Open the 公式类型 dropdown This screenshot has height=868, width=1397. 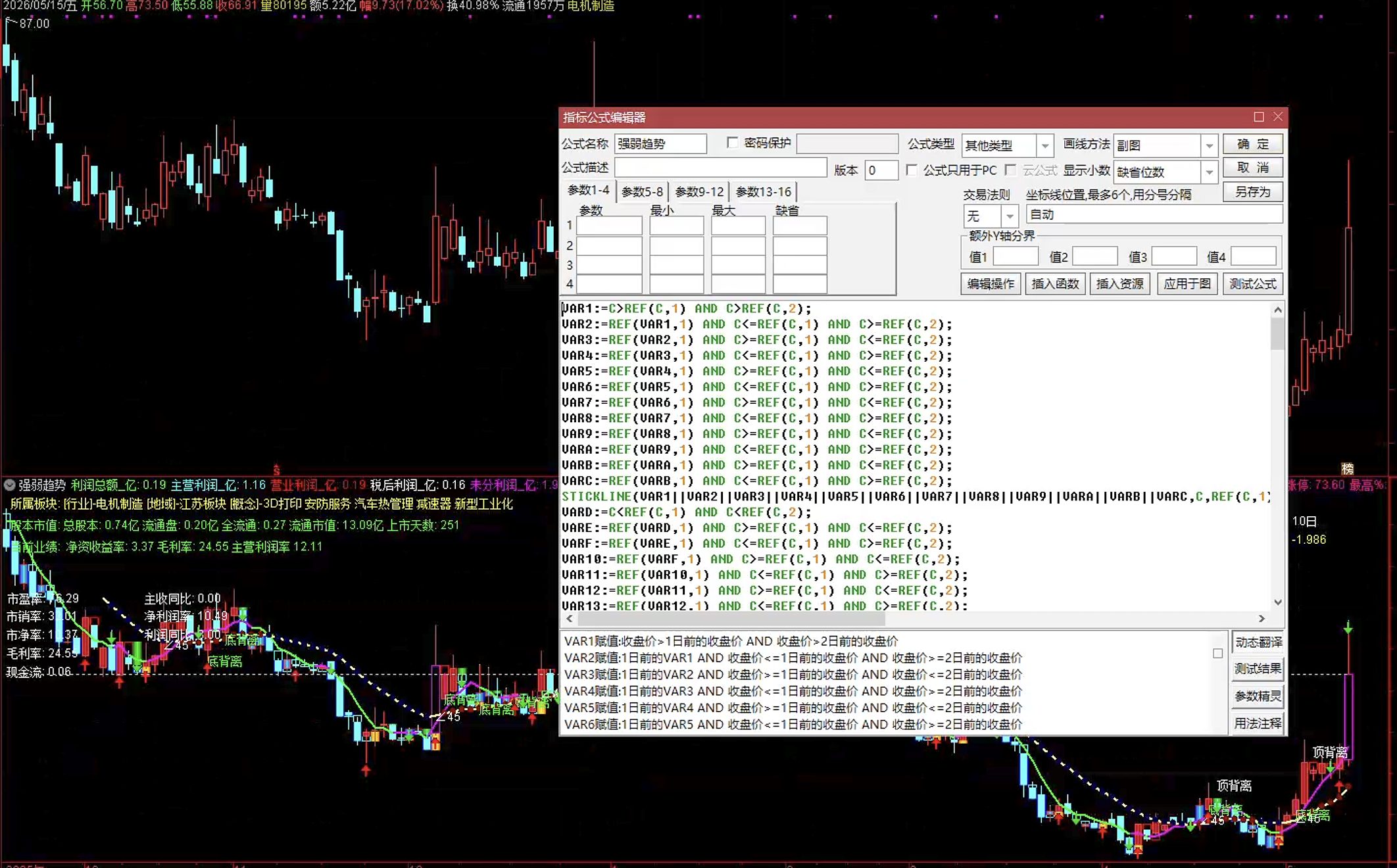tap(1044, 145)
